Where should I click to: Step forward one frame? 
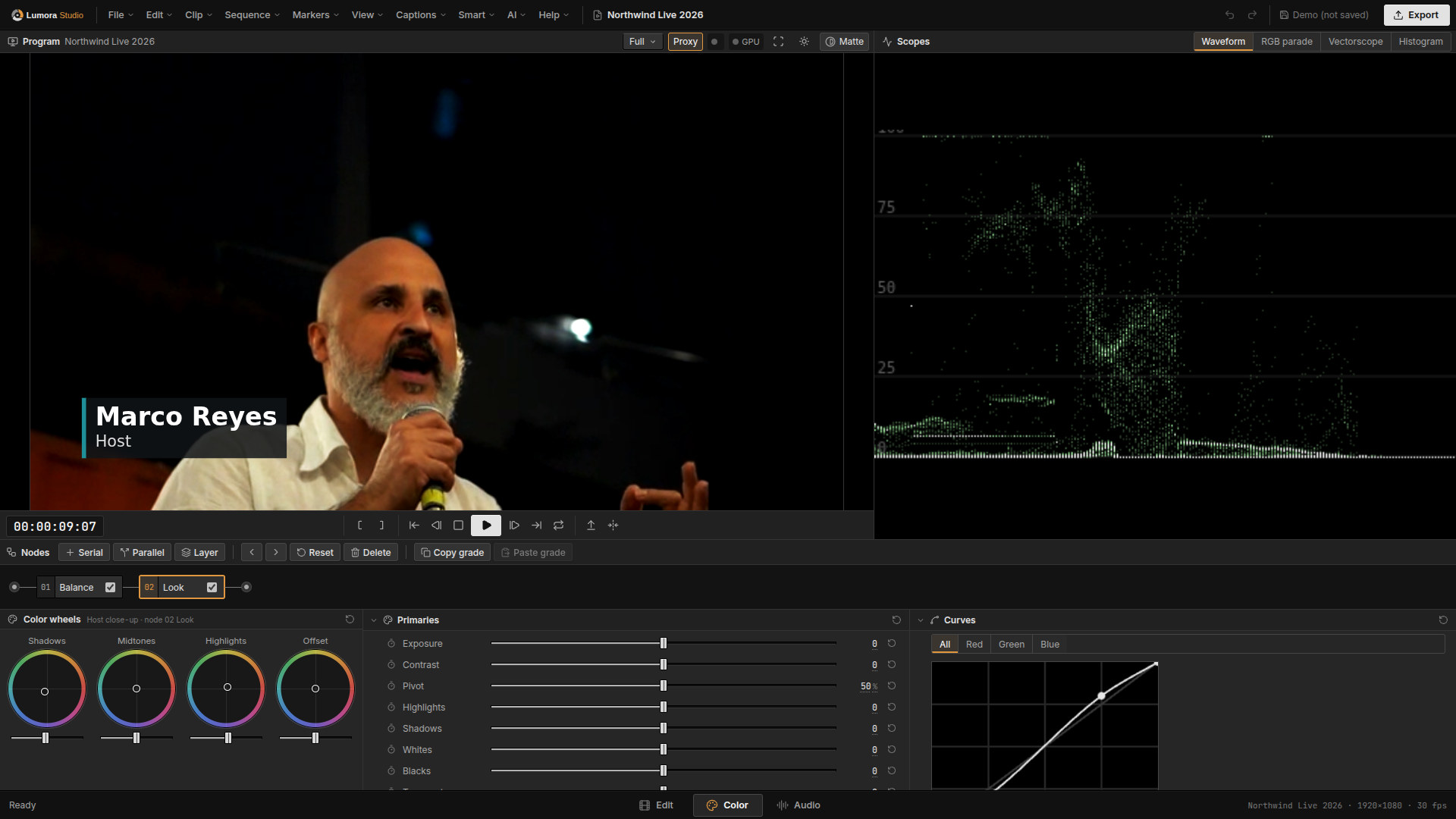click(514, 525)
